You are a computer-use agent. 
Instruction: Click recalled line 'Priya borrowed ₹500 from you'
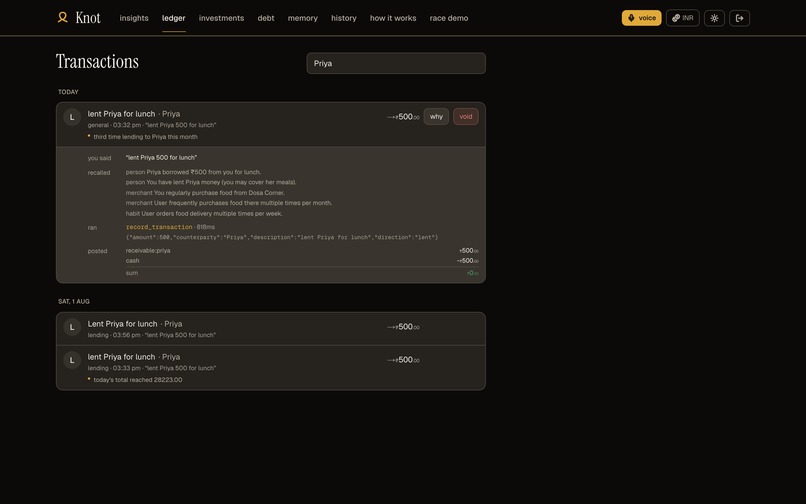(x=193, y=172)
